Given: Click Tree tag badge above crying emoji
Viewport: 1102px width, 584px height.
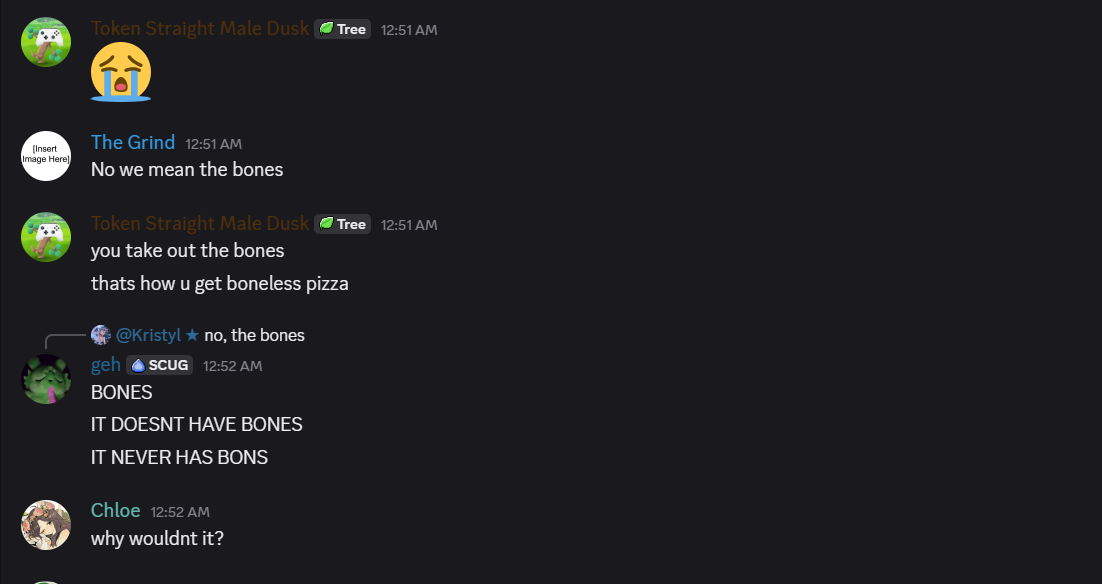Looking at the screenshot, I should [x=342, y=29].
